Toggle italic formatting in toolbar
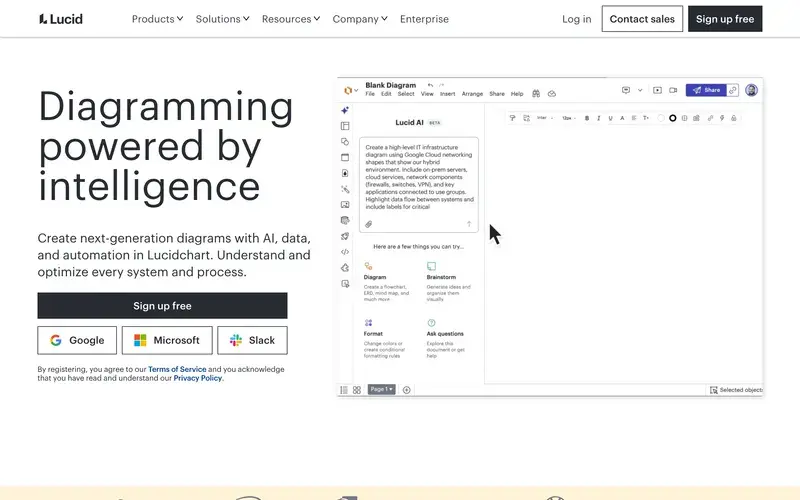This screenshot has height=500, width=800. coord(598,118)
